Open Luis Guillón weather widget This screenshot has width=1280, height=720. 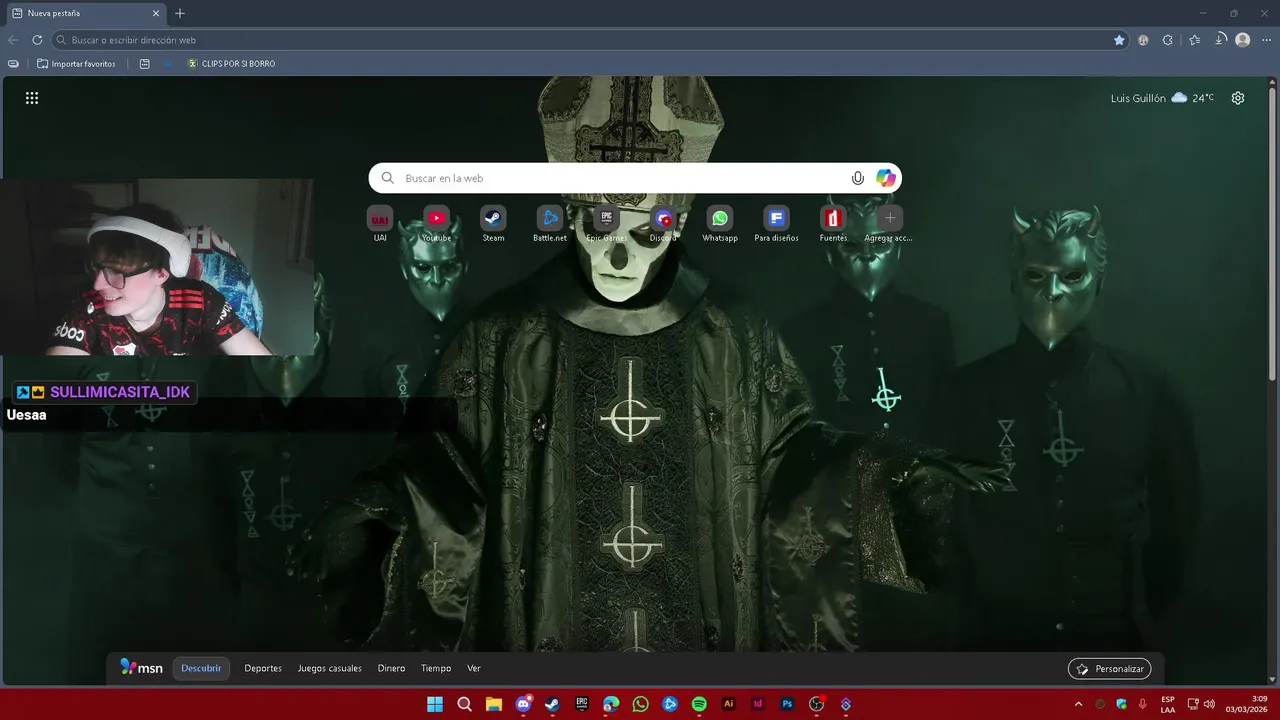1162,98
